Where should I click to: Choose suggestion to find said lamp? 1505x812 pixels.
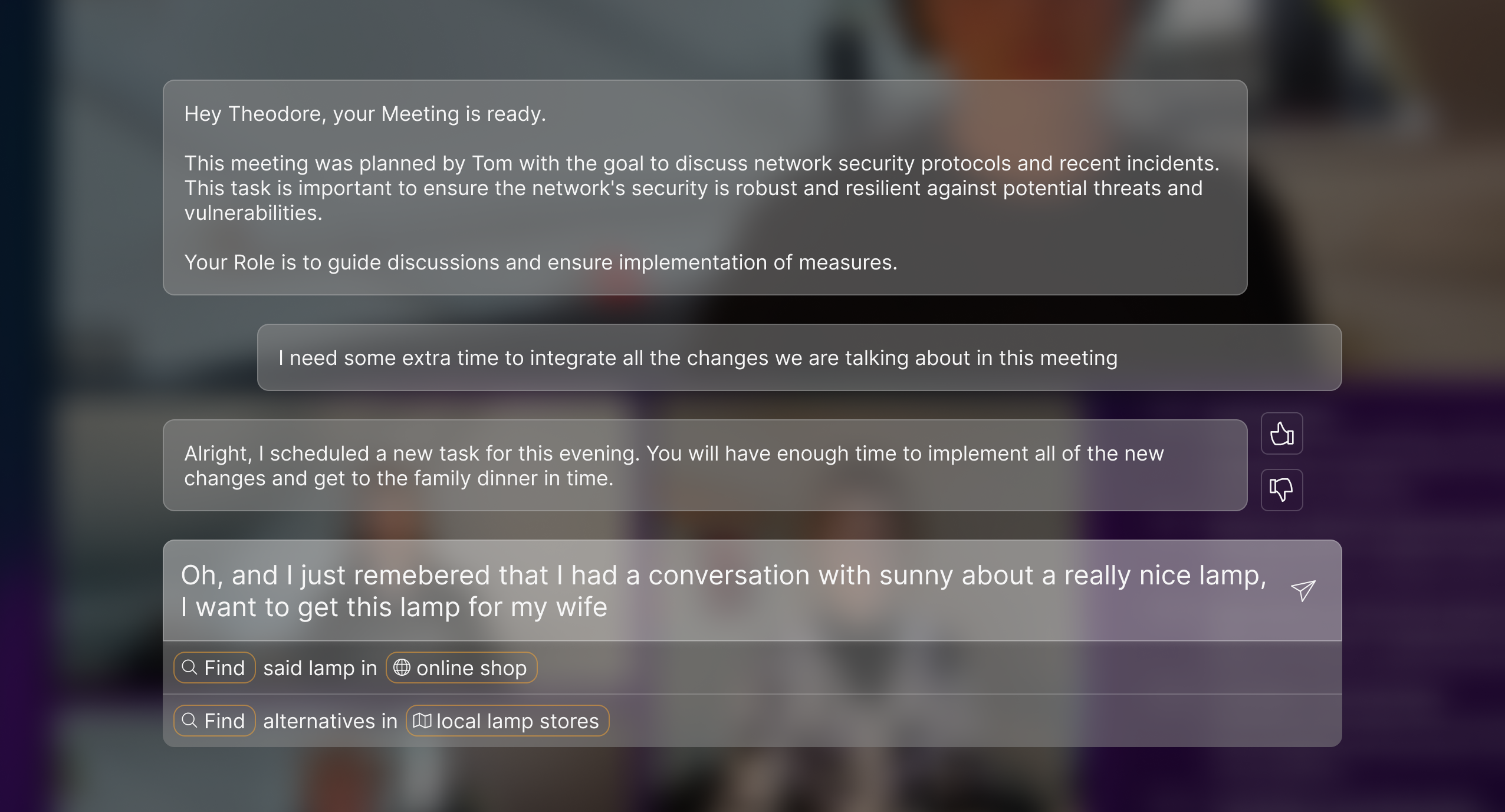click(x=215, y=668)
